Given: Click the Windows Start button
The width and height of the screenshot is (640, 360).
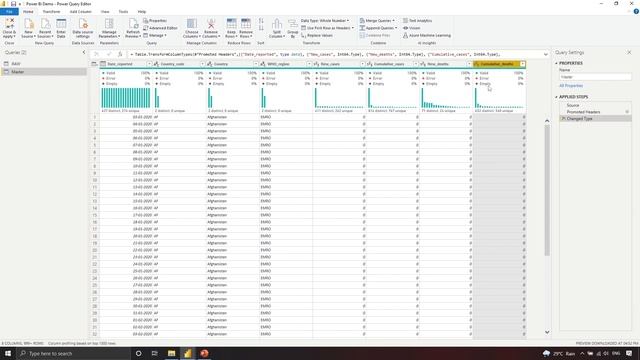Looking at the screenshot, I should (8, 353).
